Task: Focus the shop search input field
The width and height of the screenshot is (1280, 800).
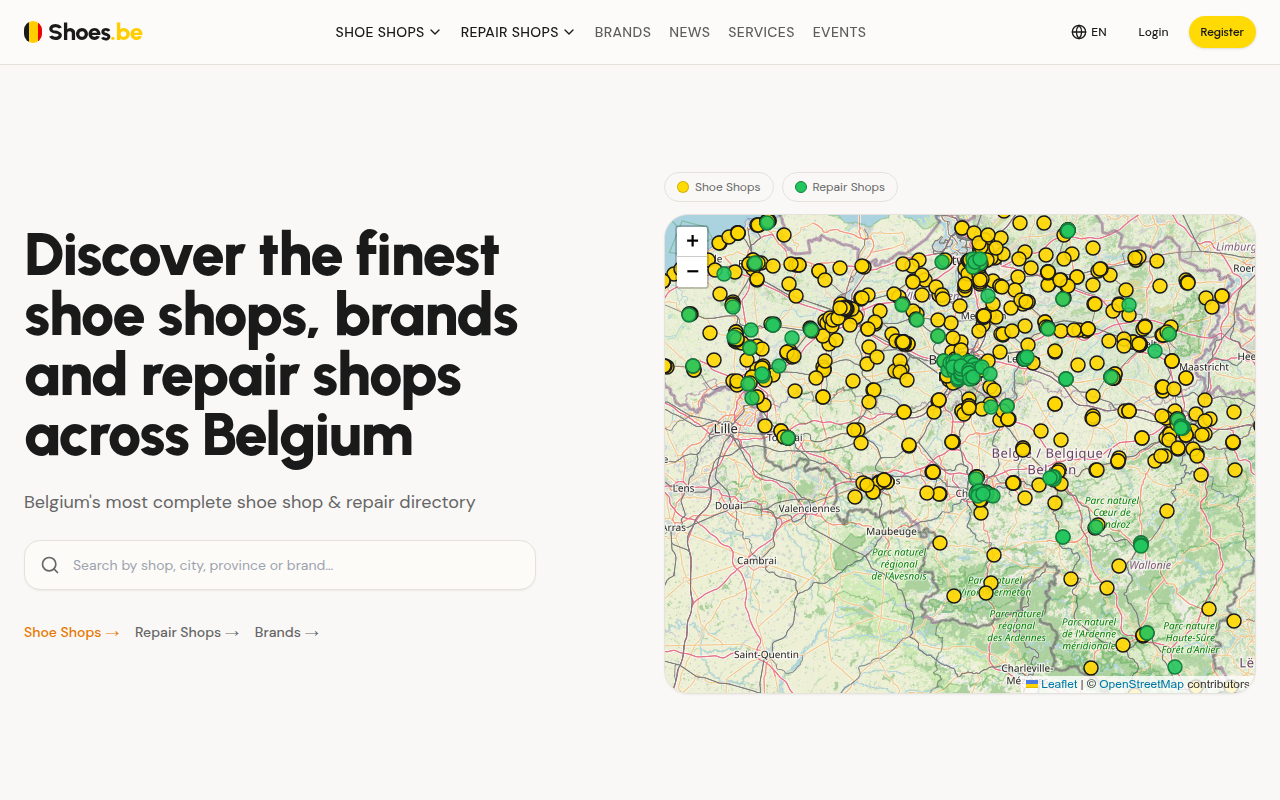Action: [280, 565]
